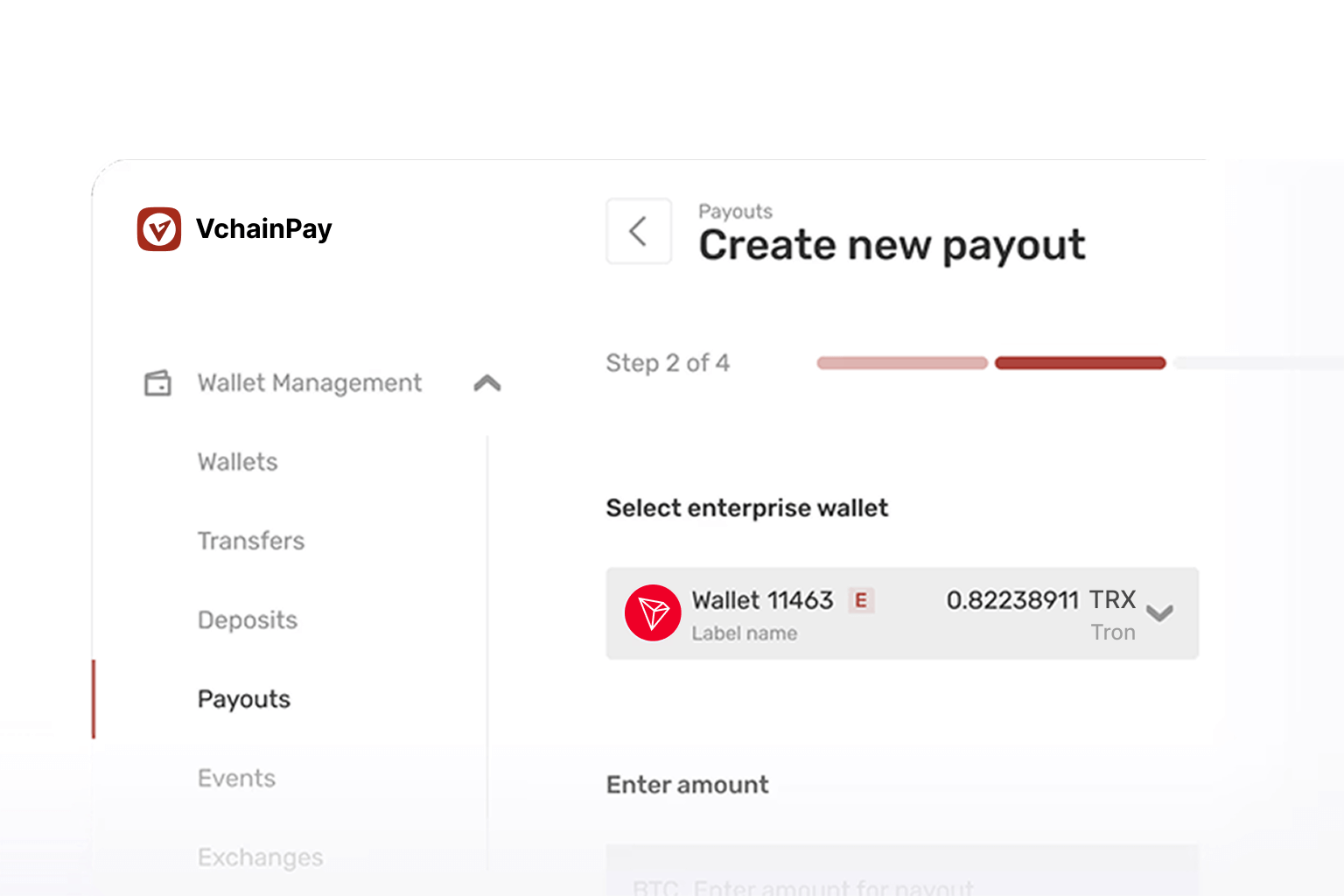Click the red Tron coin icon
1344x896 pixels.
point(653,613)
